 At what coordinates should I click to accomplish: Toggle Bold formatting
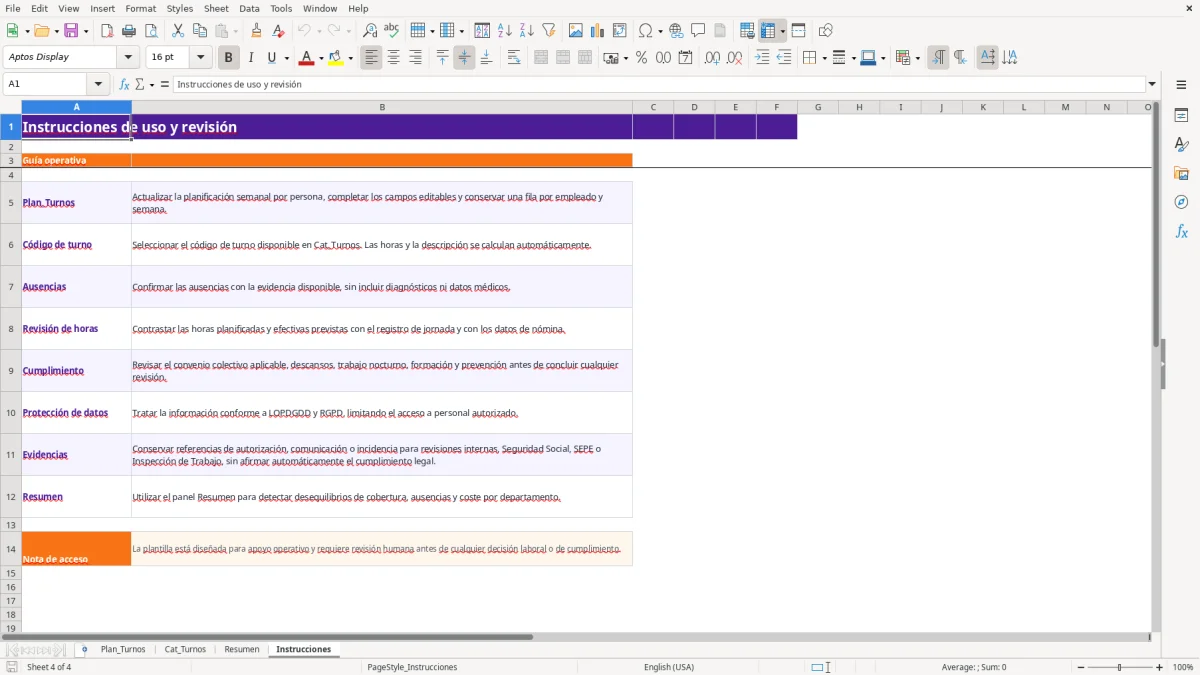228,58
